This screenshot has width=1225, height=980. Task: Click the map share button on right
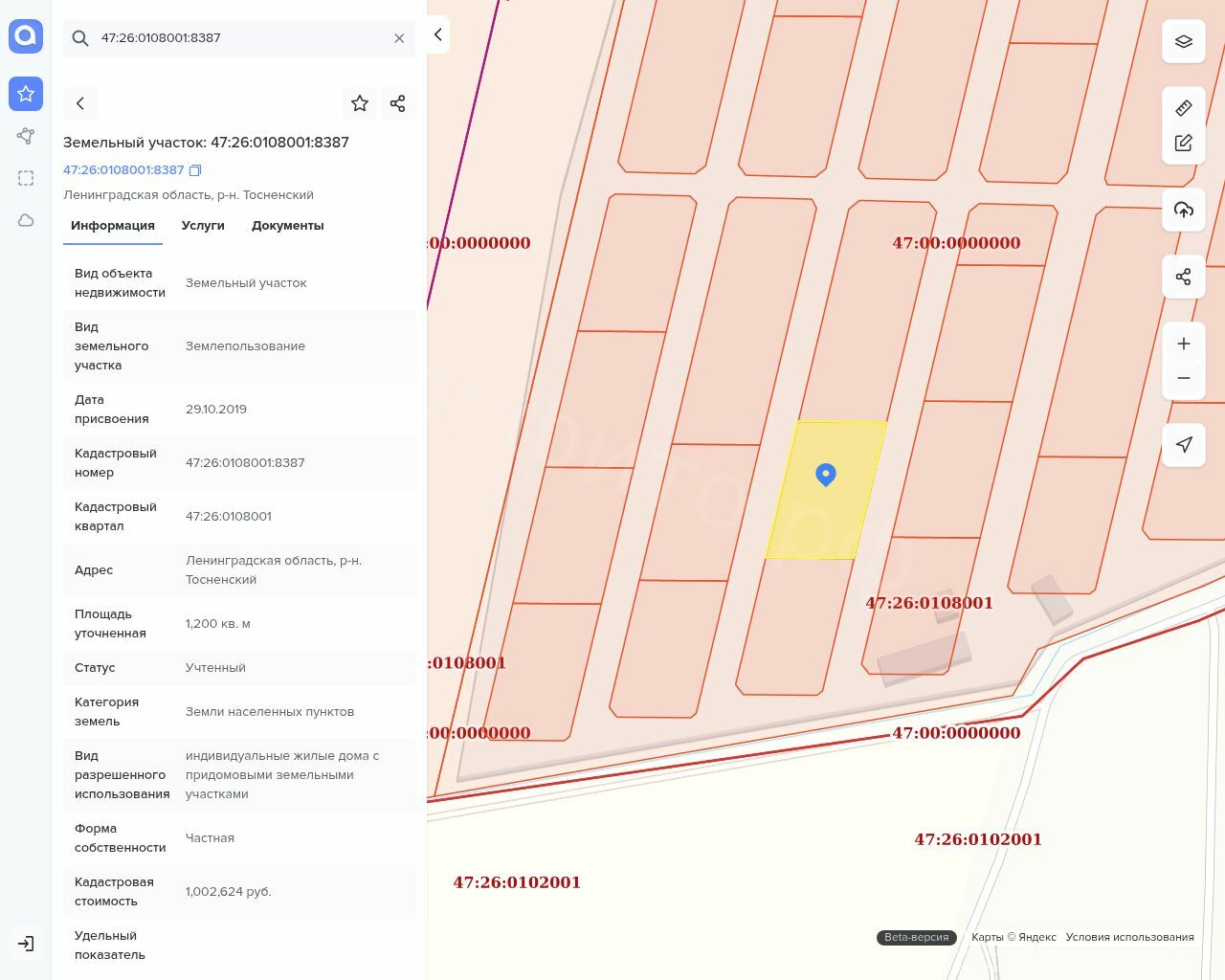pos(1183,277)
